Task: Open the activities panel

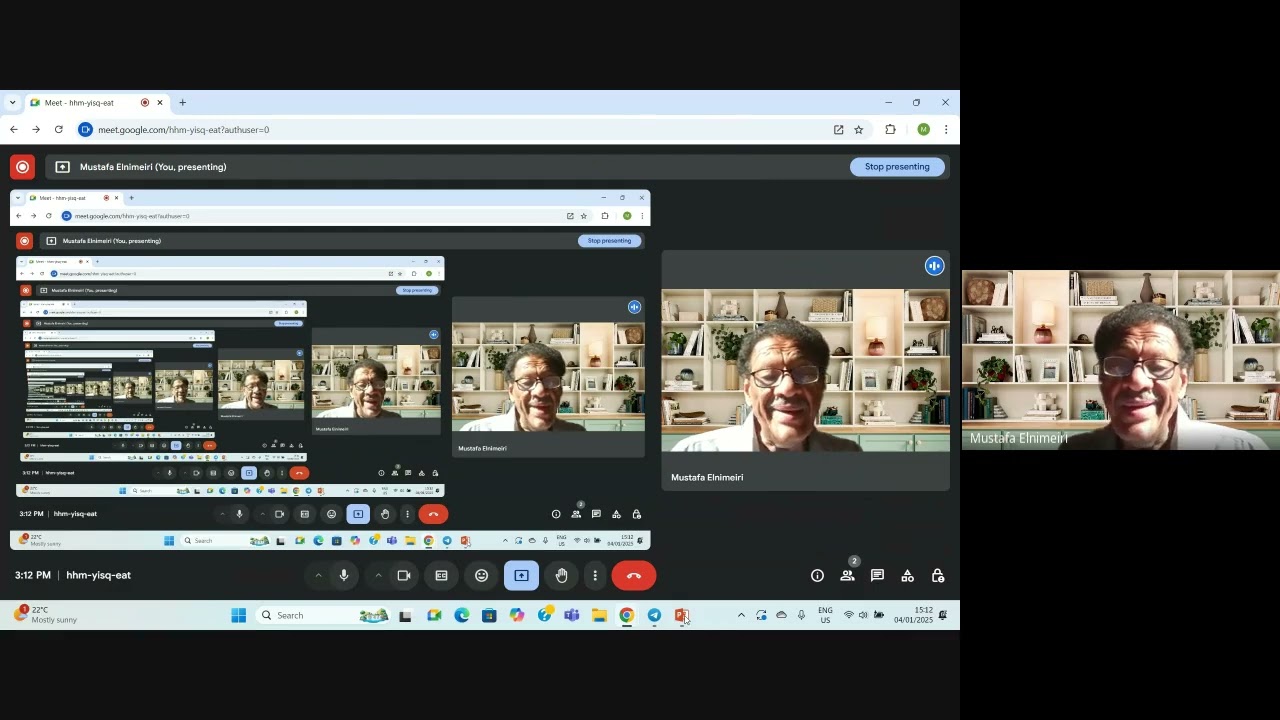Action: point(907,576)
